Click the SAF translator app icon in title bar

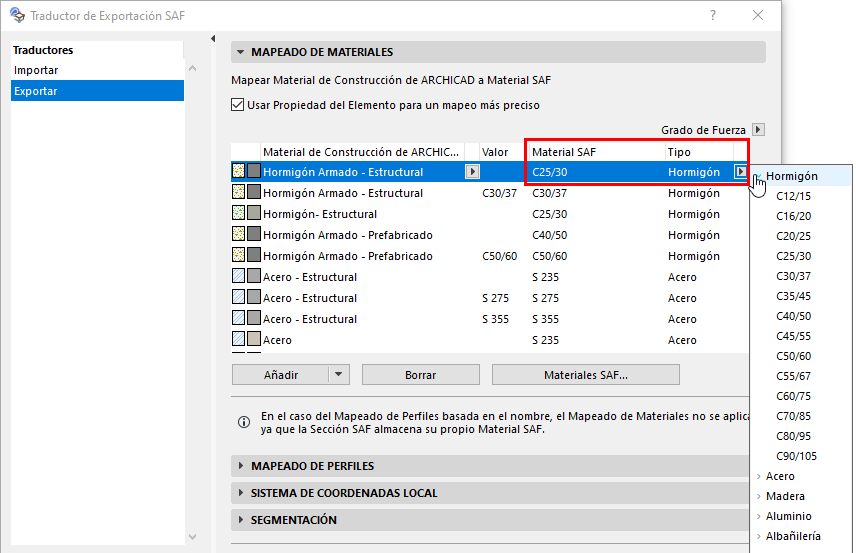click(17, 15)
